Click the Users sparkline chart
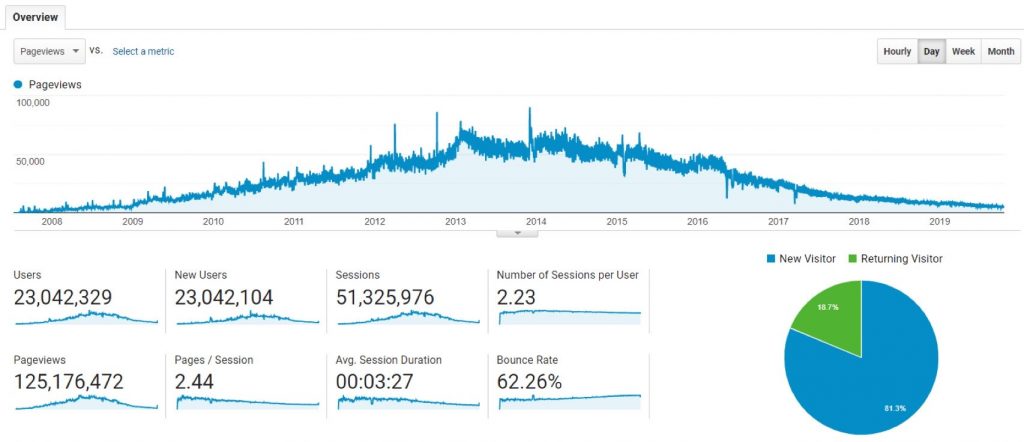This screenshot has height=442, width=1024. 85,317
